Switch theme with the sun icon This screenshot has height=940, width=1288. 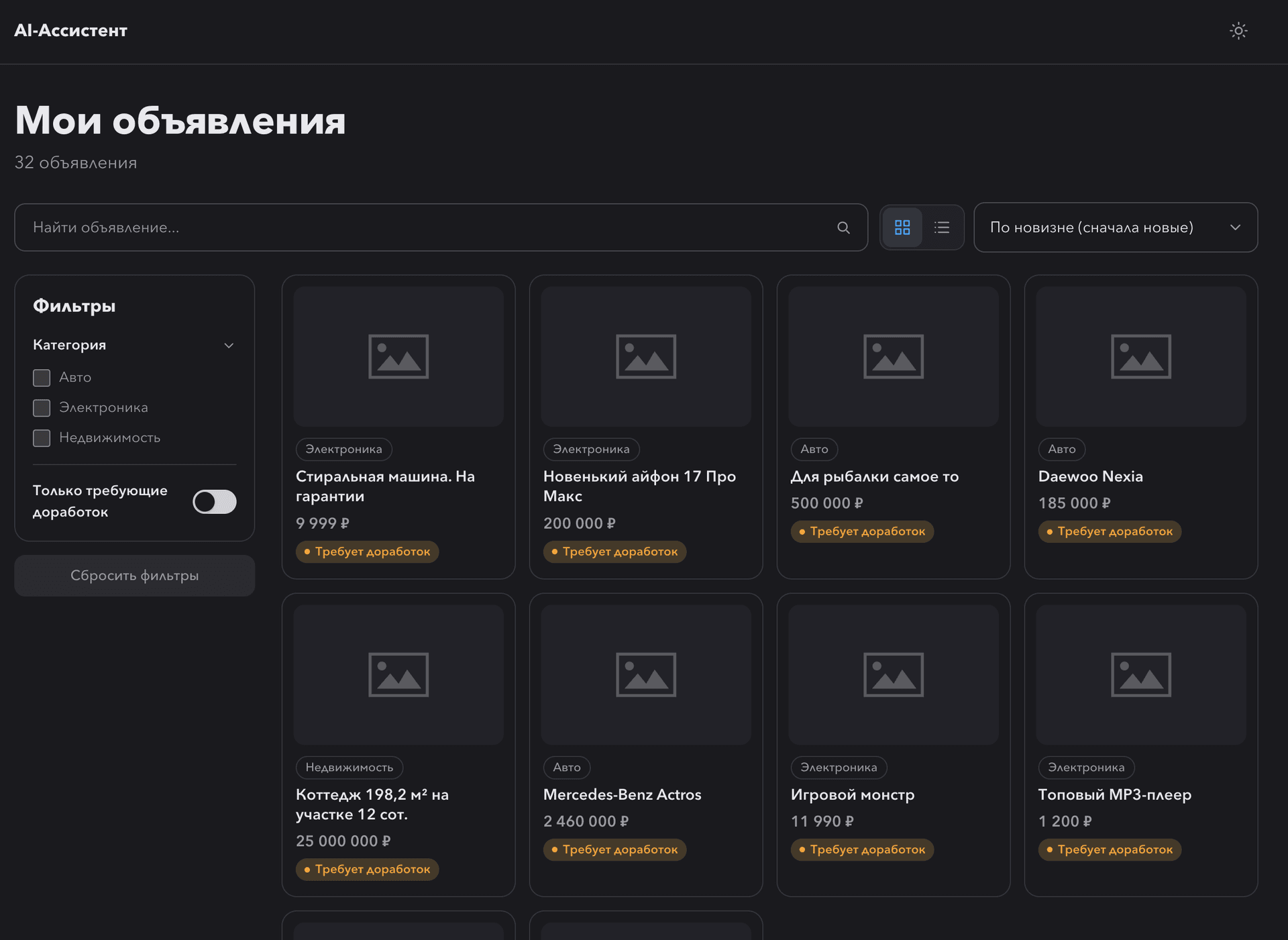coord(1238,31)
